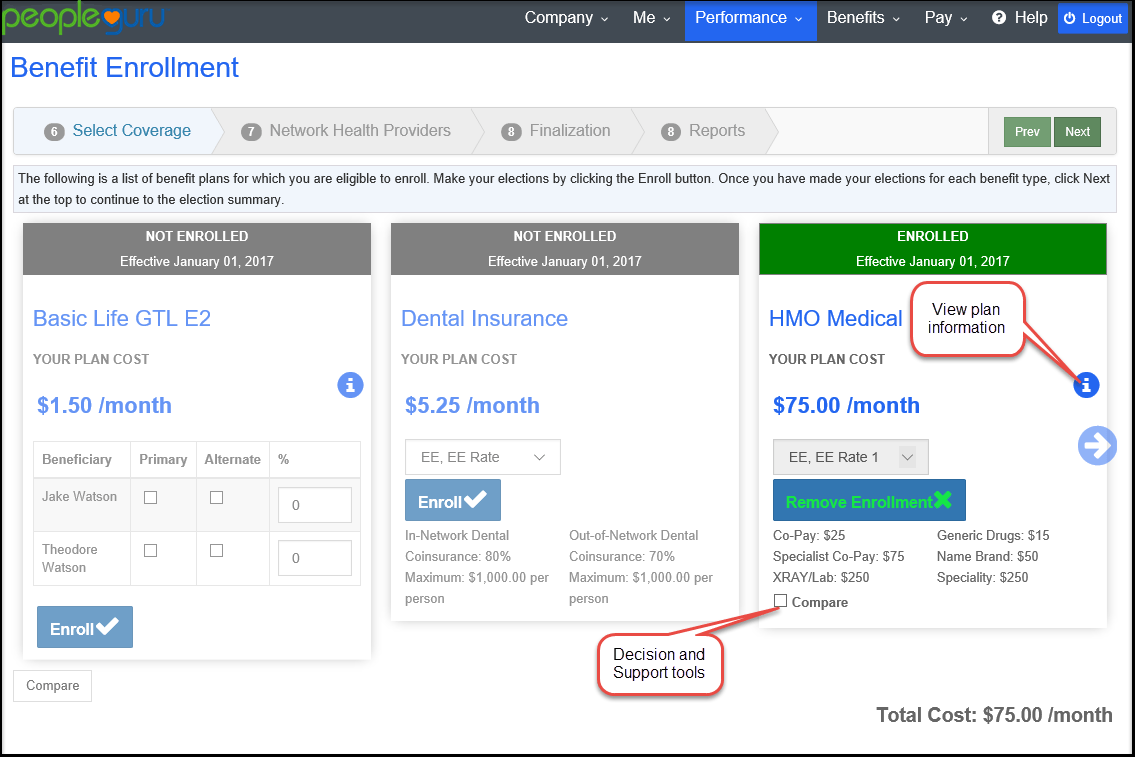Viewport: 1135px width, 757px height.
Task: Click the right arrow circle to scroll plans
Action: (x=1097, y=445)
